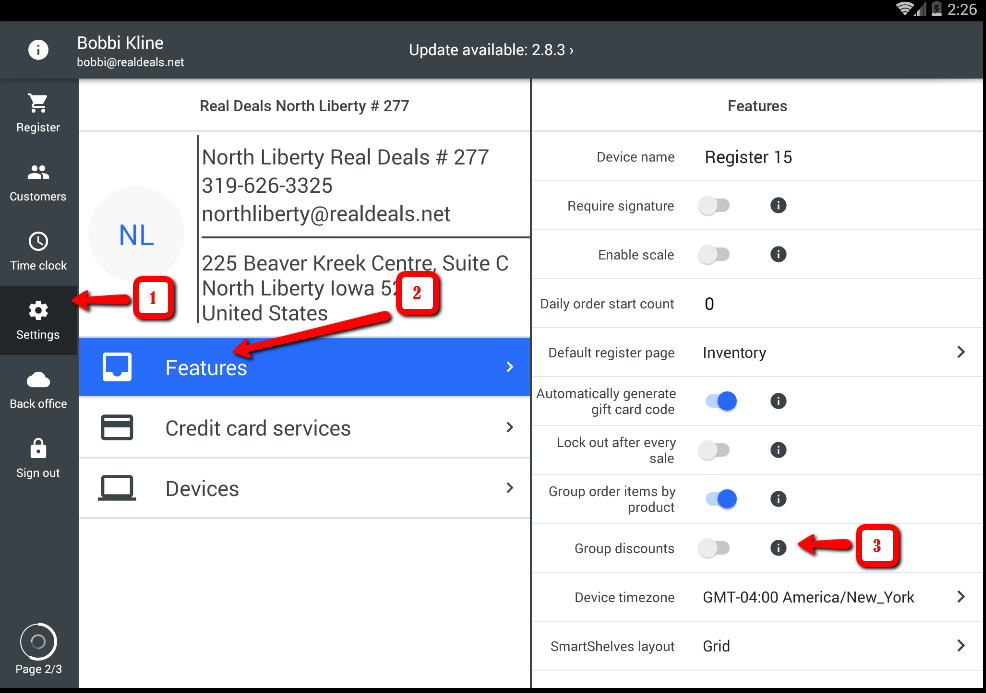986x693 pixels.
Task: Show info for Group discounts
Action: point(778,548)
